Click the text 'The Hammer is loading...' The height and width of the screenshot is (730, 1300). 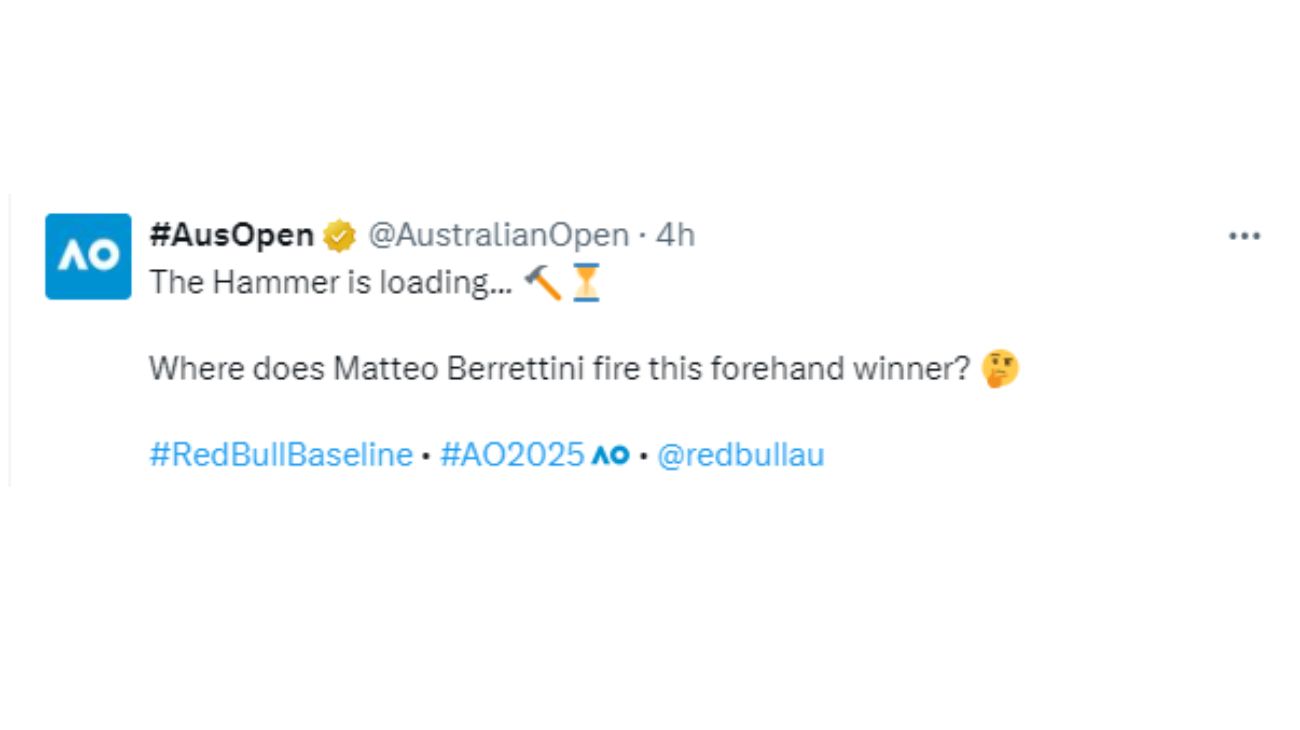330,281
